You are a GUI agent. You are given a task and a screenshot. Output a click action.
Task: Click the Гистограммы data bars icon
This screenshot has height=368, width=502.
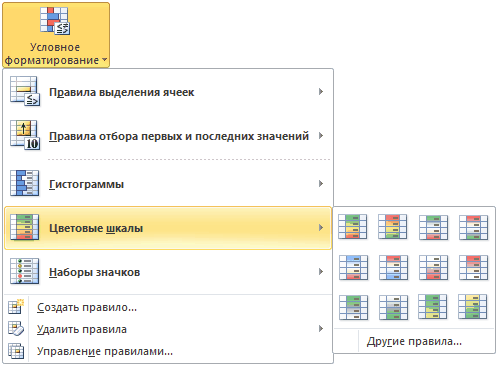click(x=24, y=183)
